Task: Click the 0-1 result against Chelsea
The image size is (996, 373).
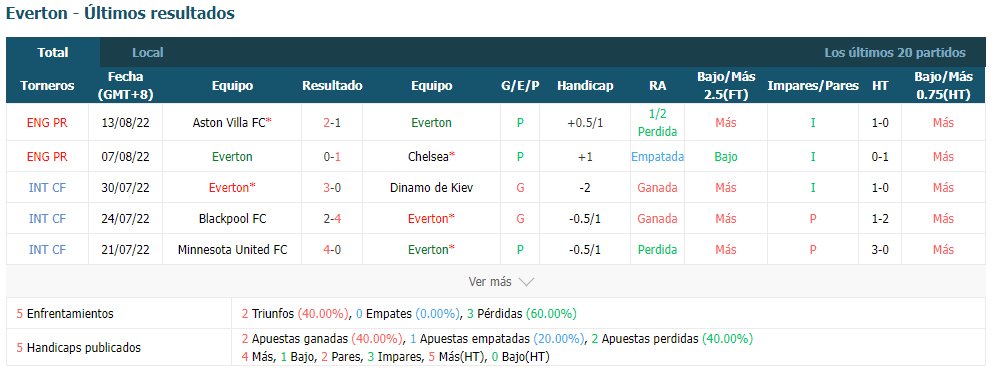Action: (x=332, y=156)
